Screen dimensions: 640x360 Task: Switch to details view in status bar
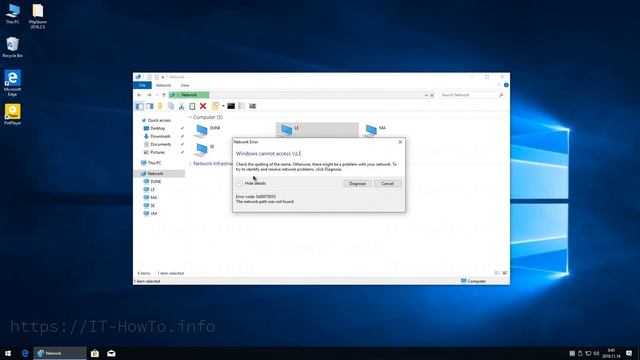[x=497, y=273]
